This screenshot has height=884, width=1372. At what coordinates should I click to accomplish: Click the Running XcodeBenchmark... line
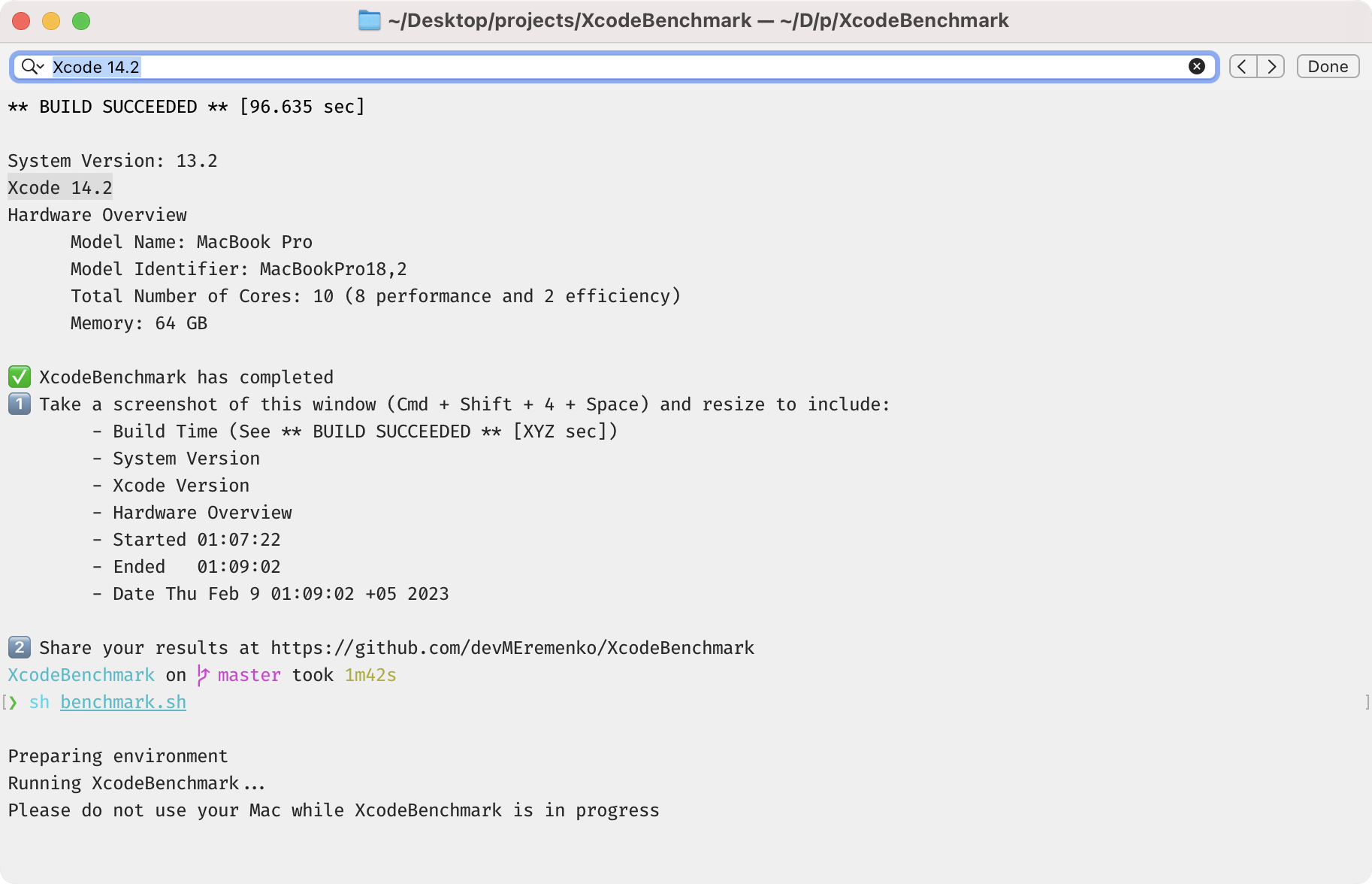coord(136,783)
